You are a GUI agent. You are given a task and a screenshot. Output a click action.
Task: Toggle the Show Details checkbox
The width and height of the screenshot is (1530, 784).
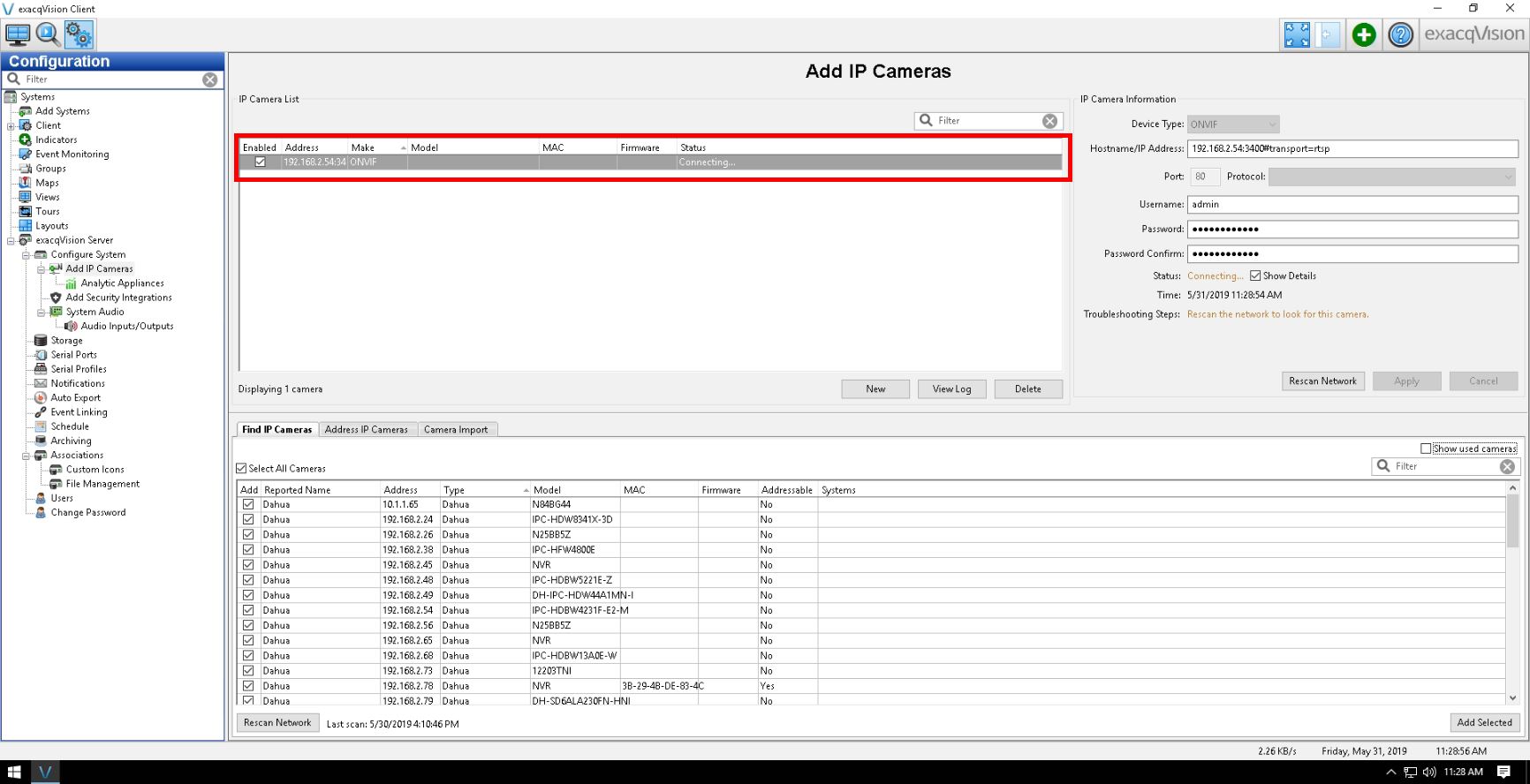pyautogui.click(x=1255, y=276)
